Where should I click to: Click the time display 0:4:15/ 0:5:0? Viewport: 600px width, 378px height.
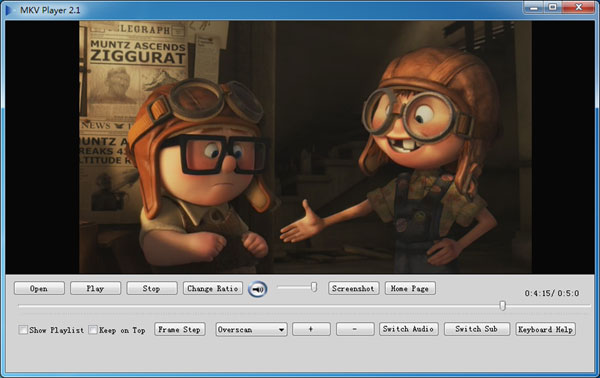point(552,293)
